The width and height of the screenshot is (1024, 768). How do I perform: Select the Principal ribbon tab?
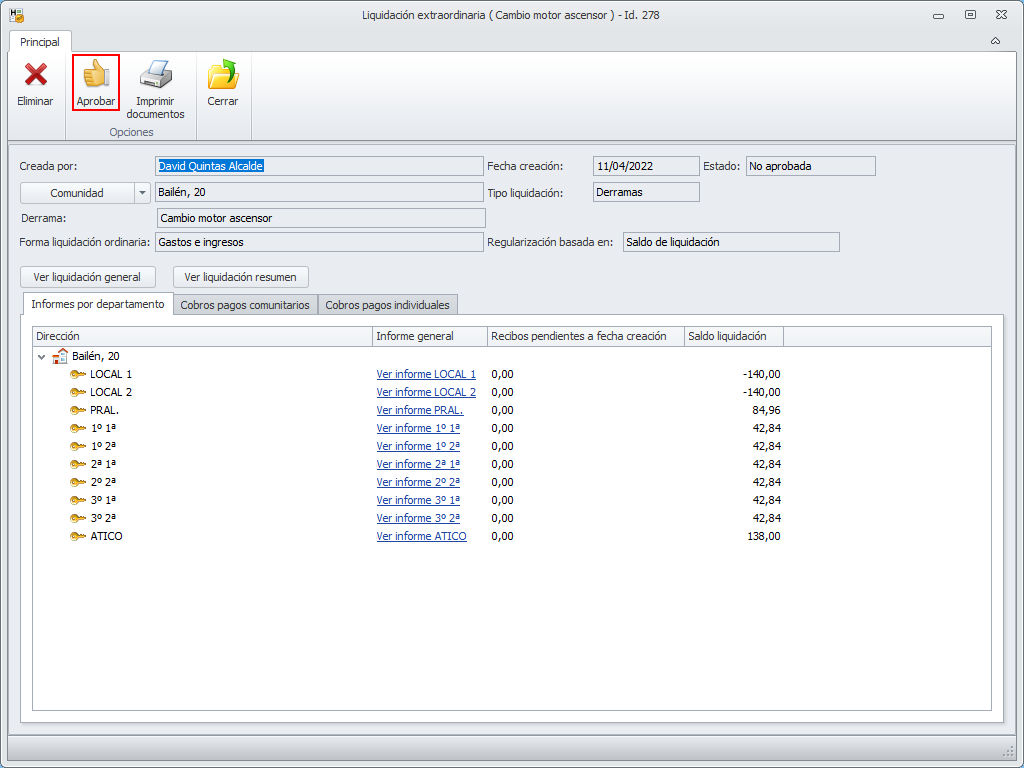click(x=40, y=42)
